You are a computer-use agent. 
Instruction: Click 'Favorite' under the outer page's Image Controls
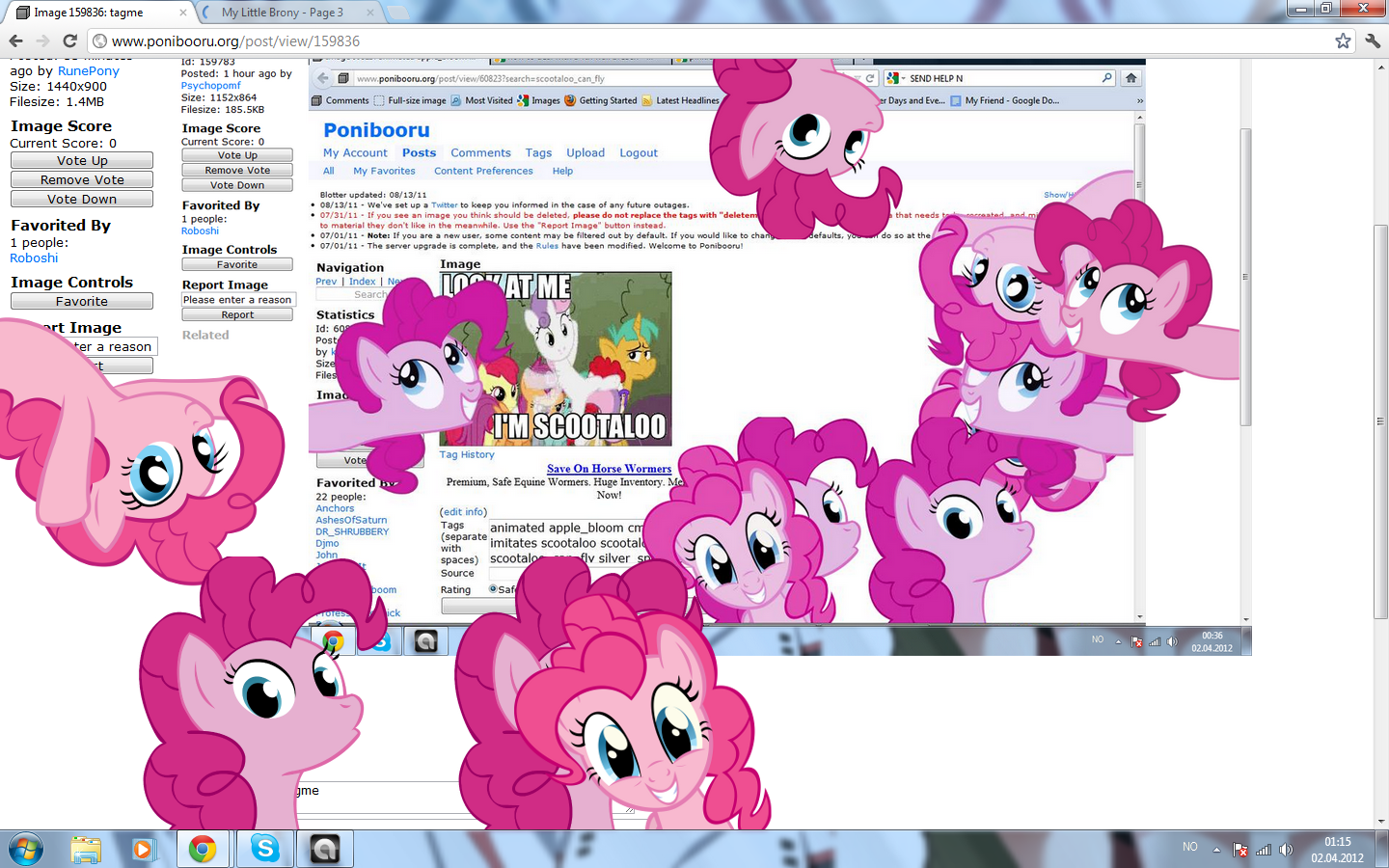click(82, 301)
